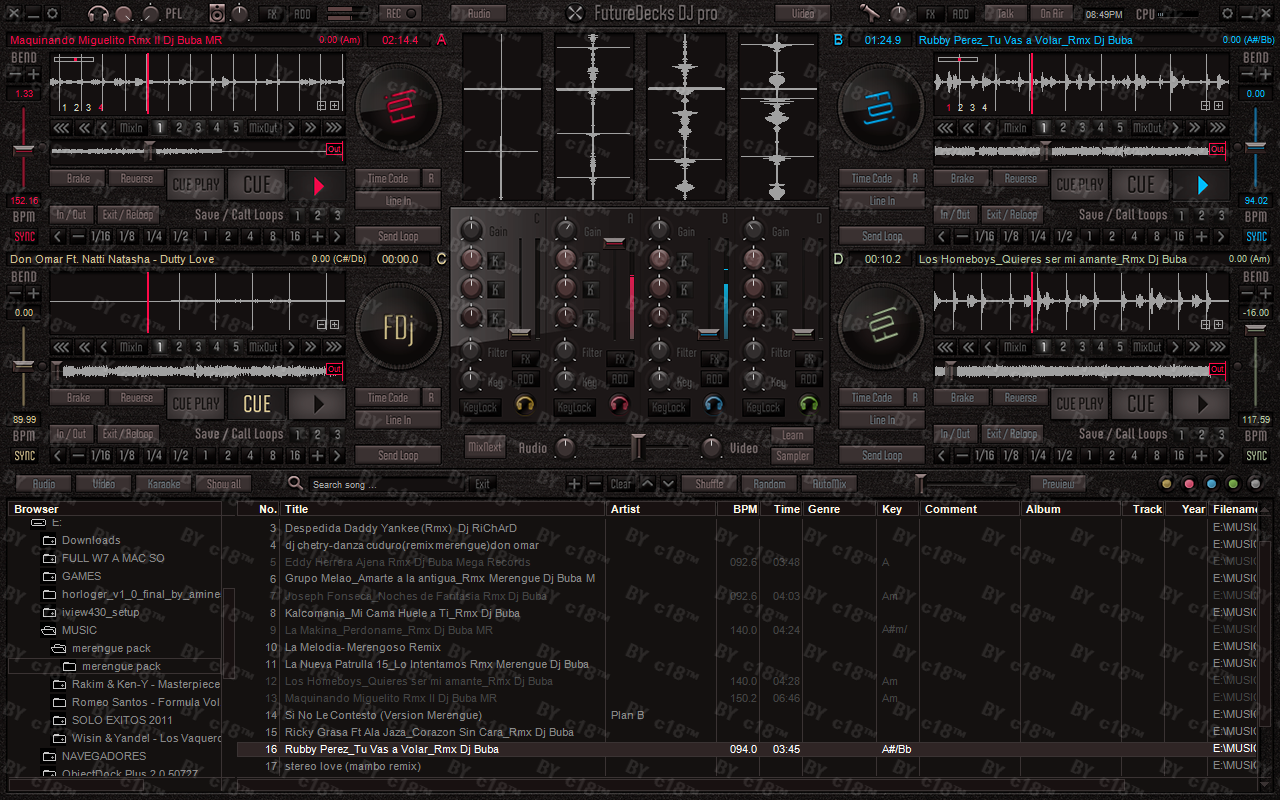Viewport: 1280px width, 800px height.
Task: Open the Video tab above the browser
Action: pyautogui.click(x=104, y=484)
